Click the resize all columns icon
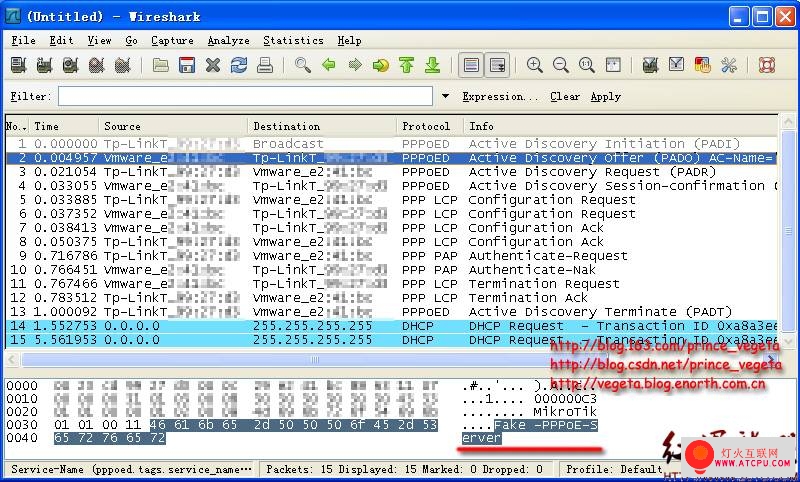 [x=613, y=65]
